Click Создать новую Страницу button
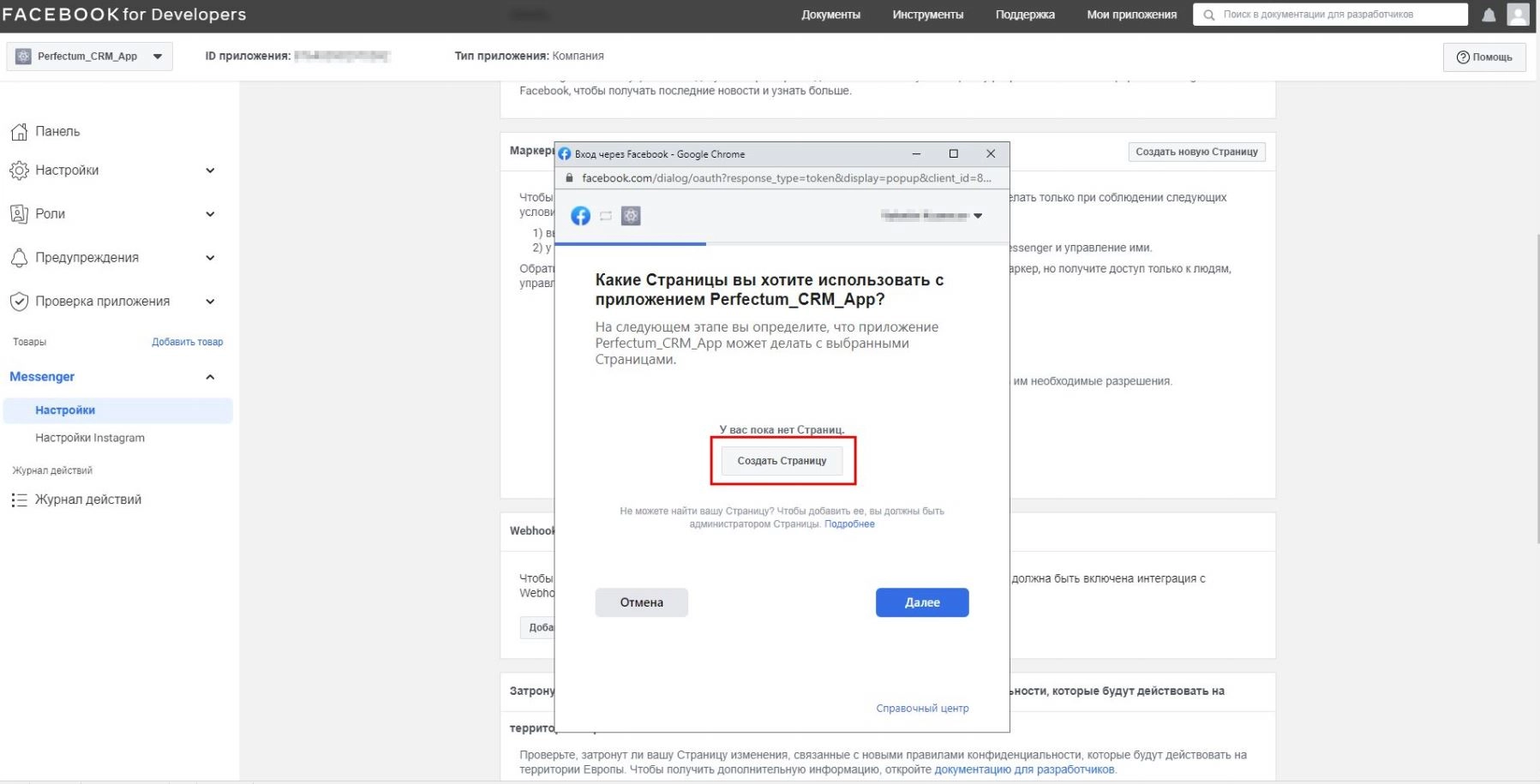Image resolution: width=1540 pixels, height=784 pixels. click(x=1196, y=152)
